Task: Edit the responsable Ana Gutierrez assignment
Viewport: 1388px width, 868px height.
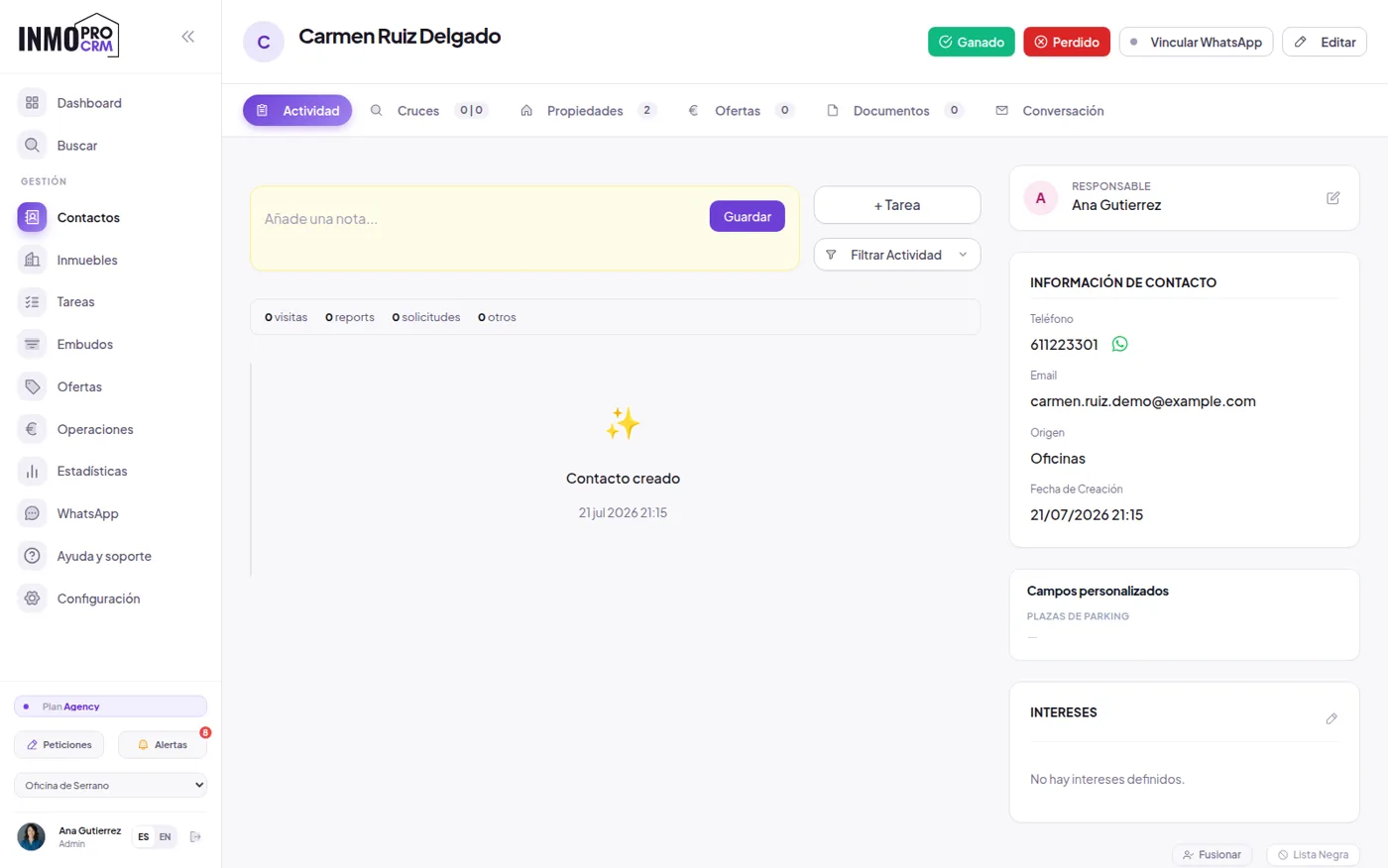Action: [x=1333, y=198]
